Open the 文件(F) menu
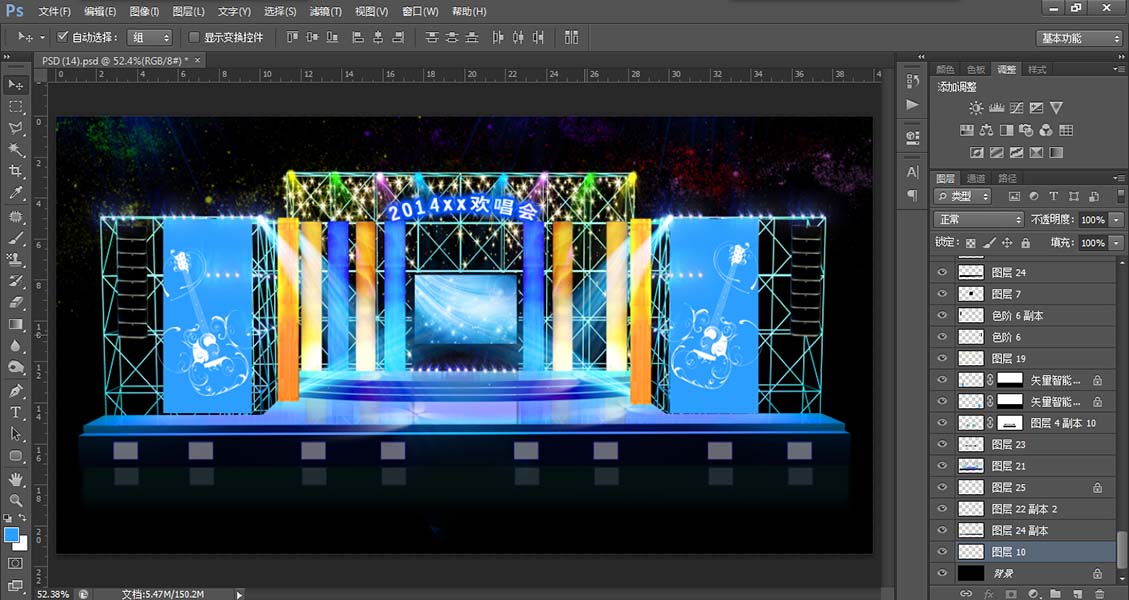Viewport: 1129px width, 600px height. coord(54,12)
